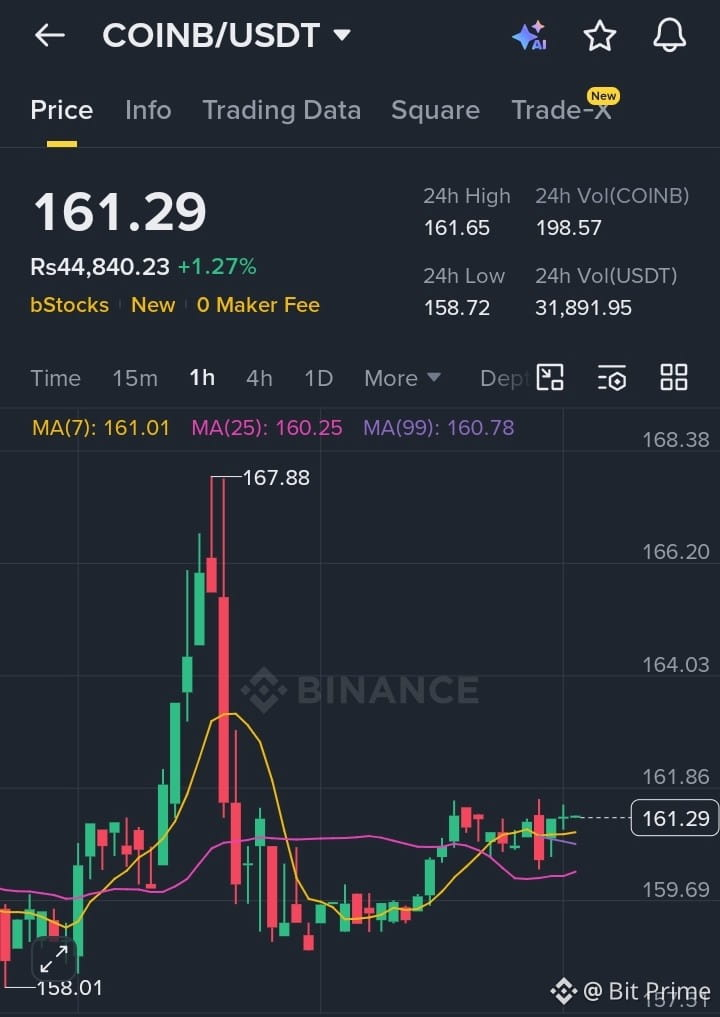Tap the 161.29 current price tag on axis
Image resolution: width=720 pixels, height=1017 pixels.
click(x=675, y=818)
